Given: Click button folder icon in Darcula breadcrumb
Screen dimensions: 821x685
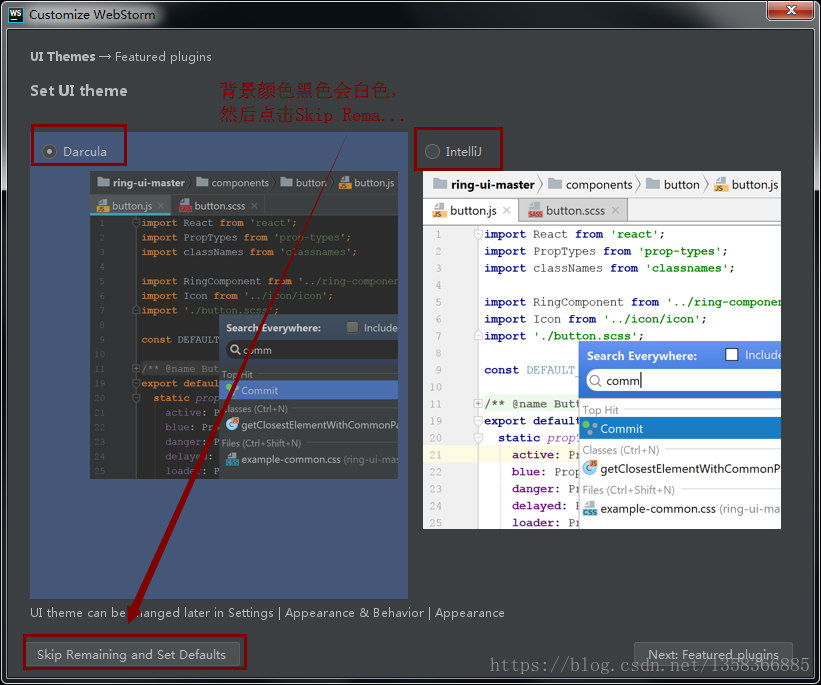Looking at the screenshot, I should pyautogui.click(x=286, y=182).
